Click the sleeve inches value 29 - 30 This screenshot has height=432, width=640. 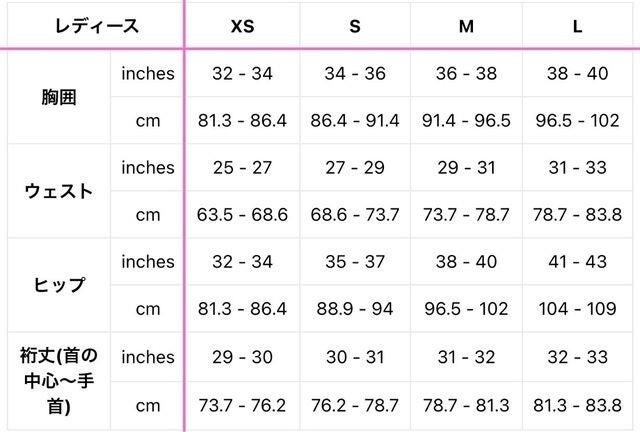(242, 357)
